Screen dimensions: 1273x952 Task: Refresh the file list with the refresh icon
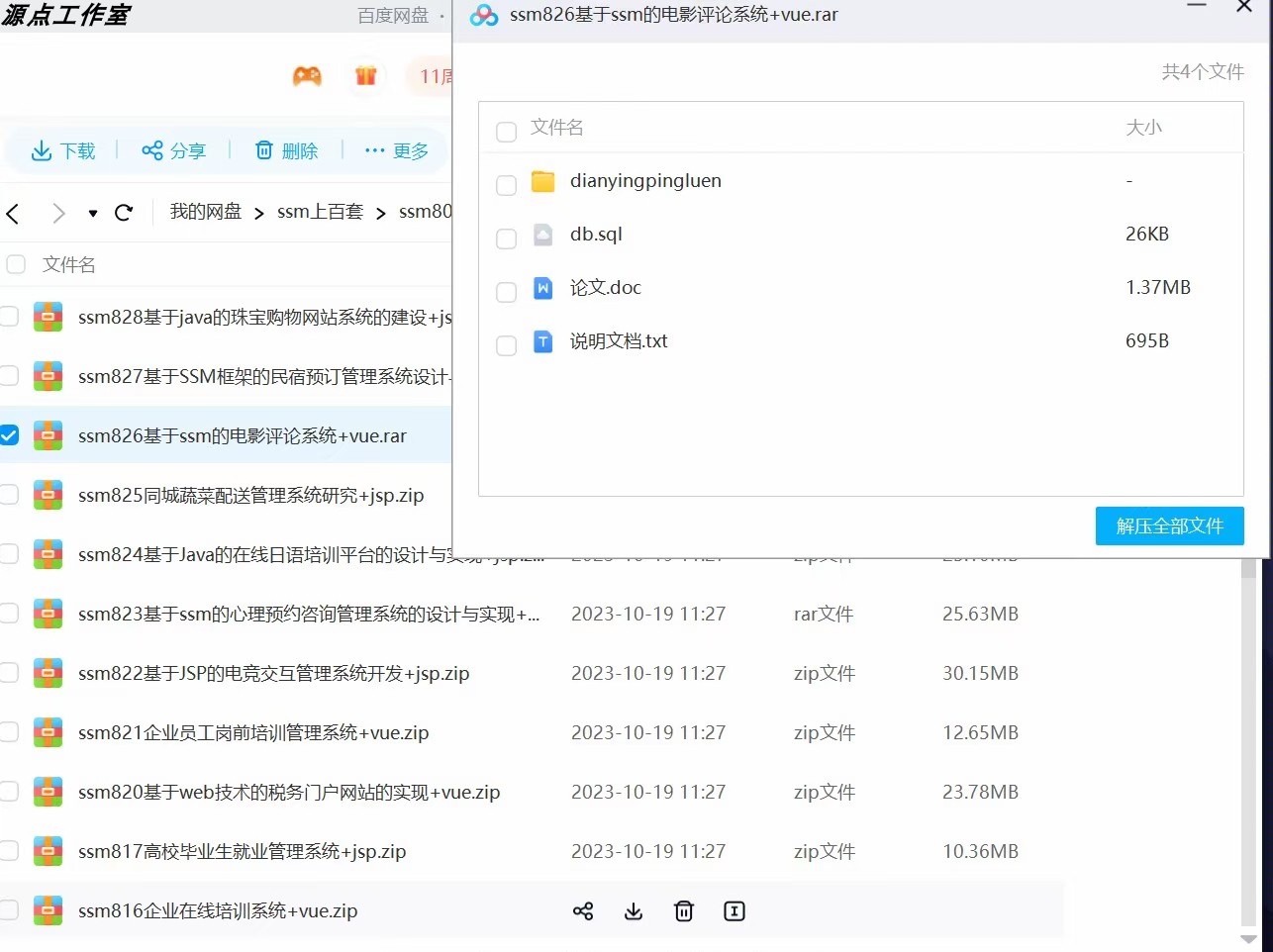123,213
